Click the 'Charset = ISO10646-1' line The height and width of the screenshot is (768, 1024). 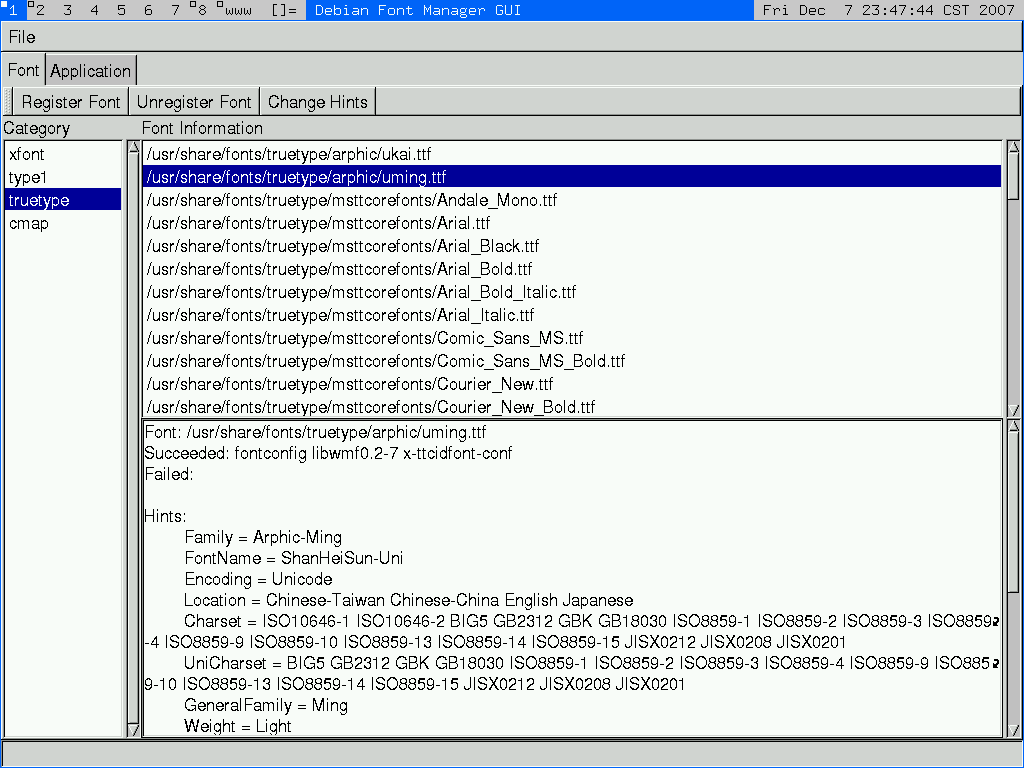coord(572,632)
